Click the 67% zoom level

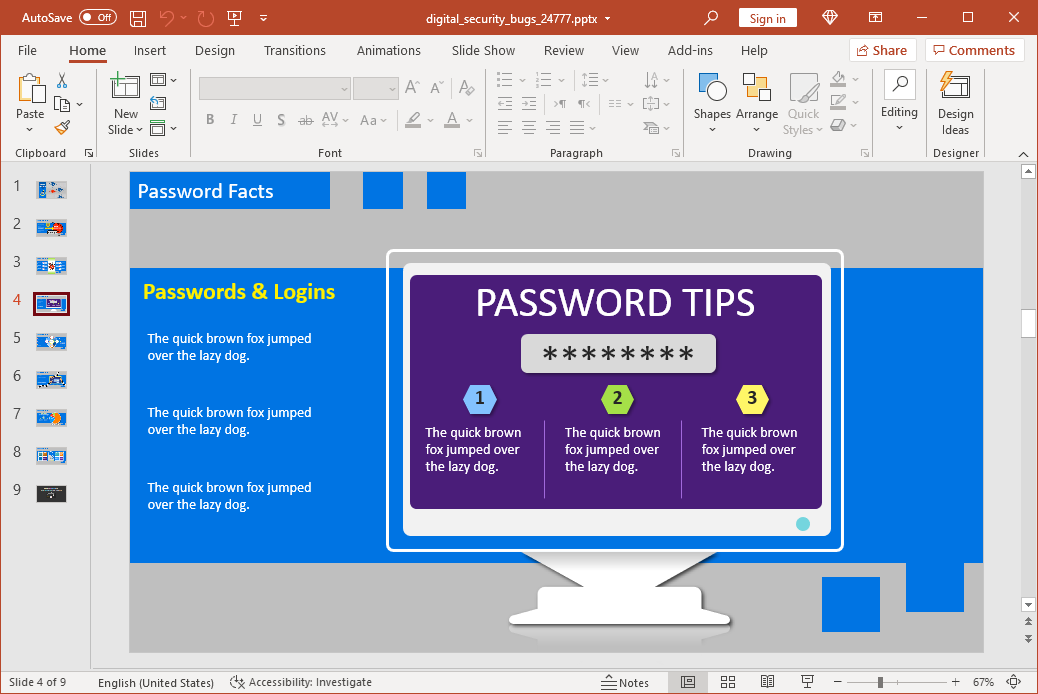pyautogui.click(x=983, y=682)
